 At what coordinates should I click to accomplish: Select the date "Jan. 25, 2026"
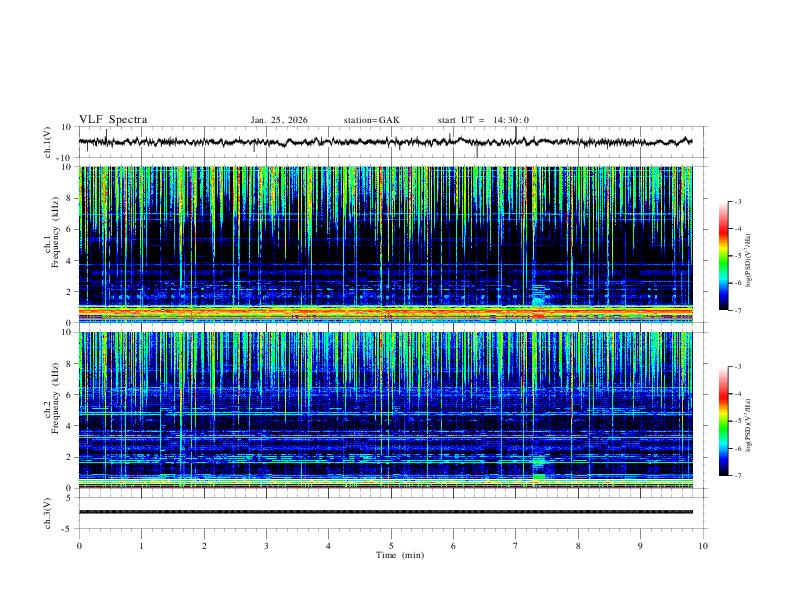point(279,120)
